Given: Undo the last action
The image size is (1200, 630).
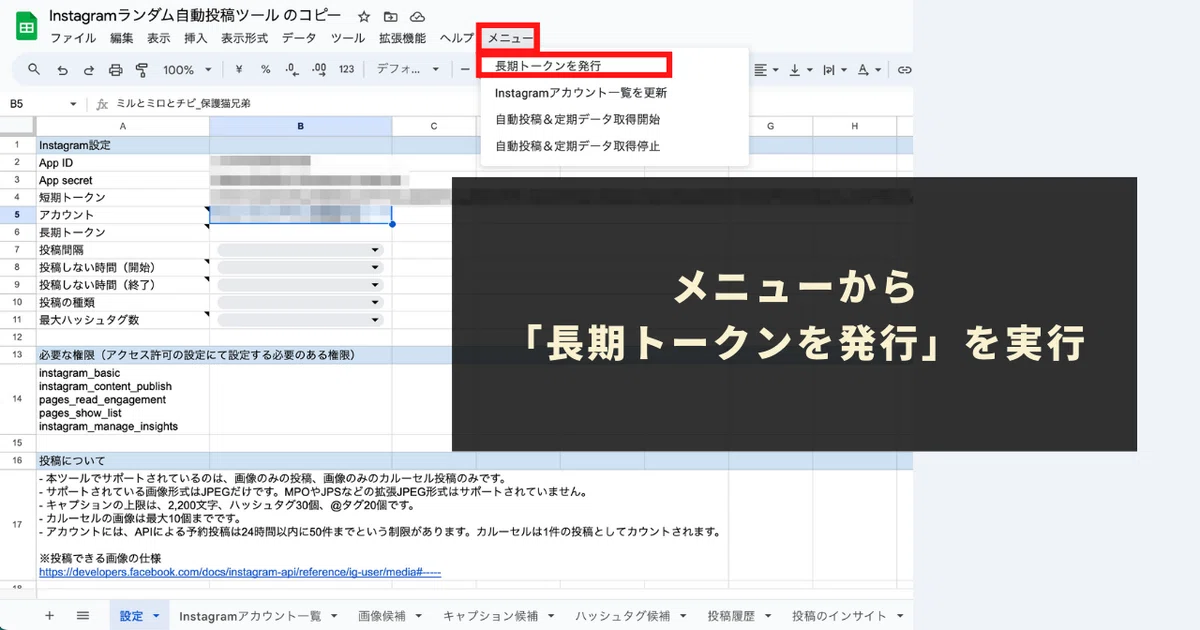Looking at the screenshot, I should click(62, 70).
